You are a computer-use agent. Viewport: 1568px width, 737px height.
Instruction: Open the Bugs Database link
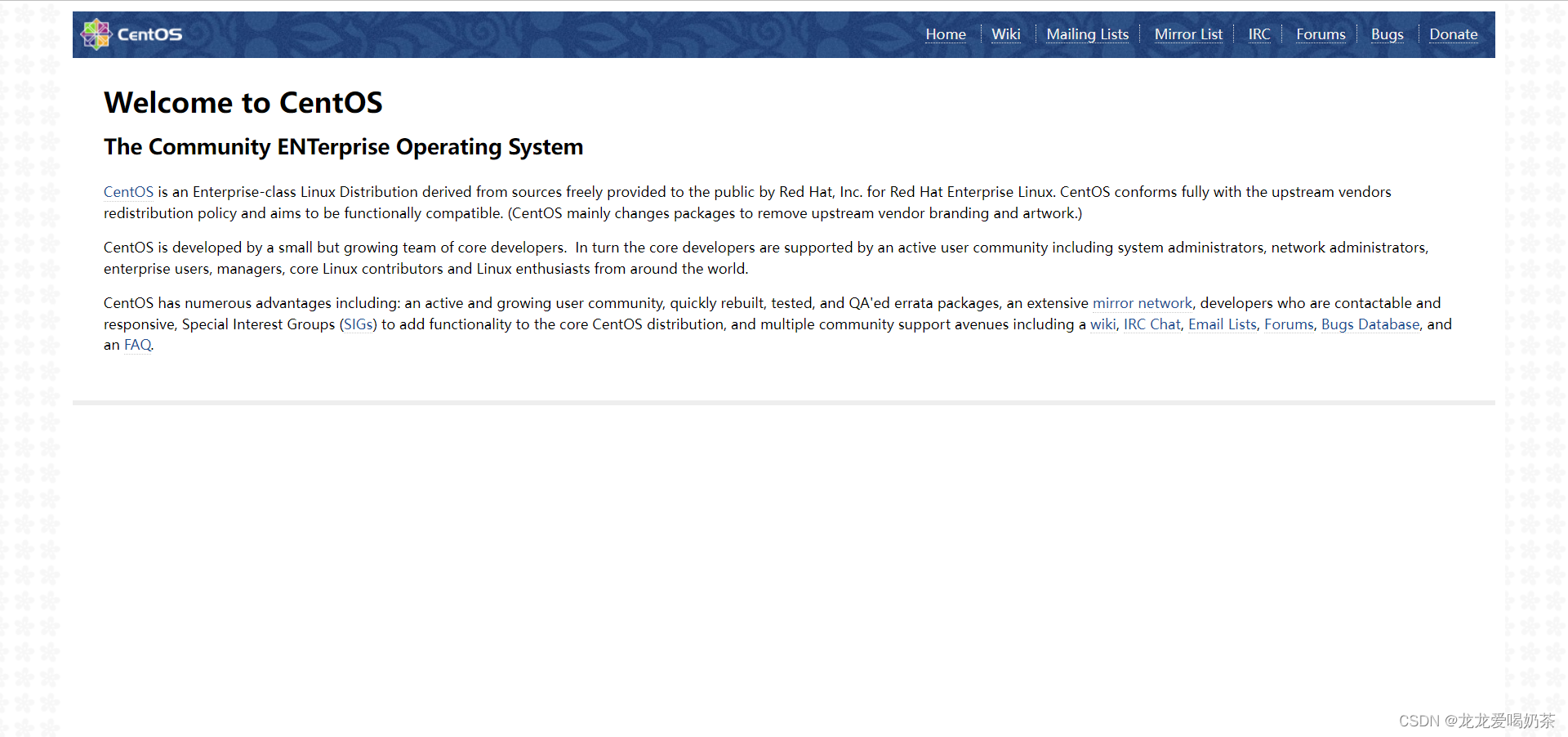click(1370, 324)
